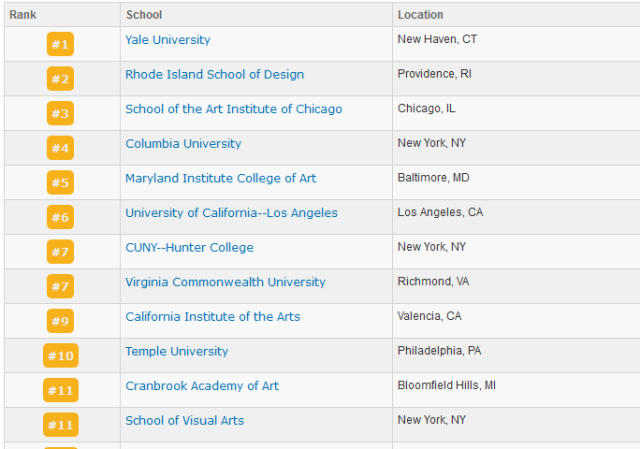This screenshot has width=640, height=449.
Task: Select School of the Art Institute of Chicago
Action: (234, 109)
